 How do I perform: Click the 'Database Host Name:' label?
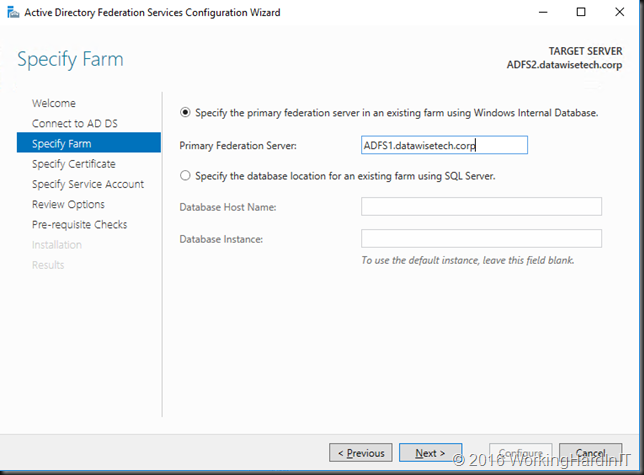click(228, 207)
